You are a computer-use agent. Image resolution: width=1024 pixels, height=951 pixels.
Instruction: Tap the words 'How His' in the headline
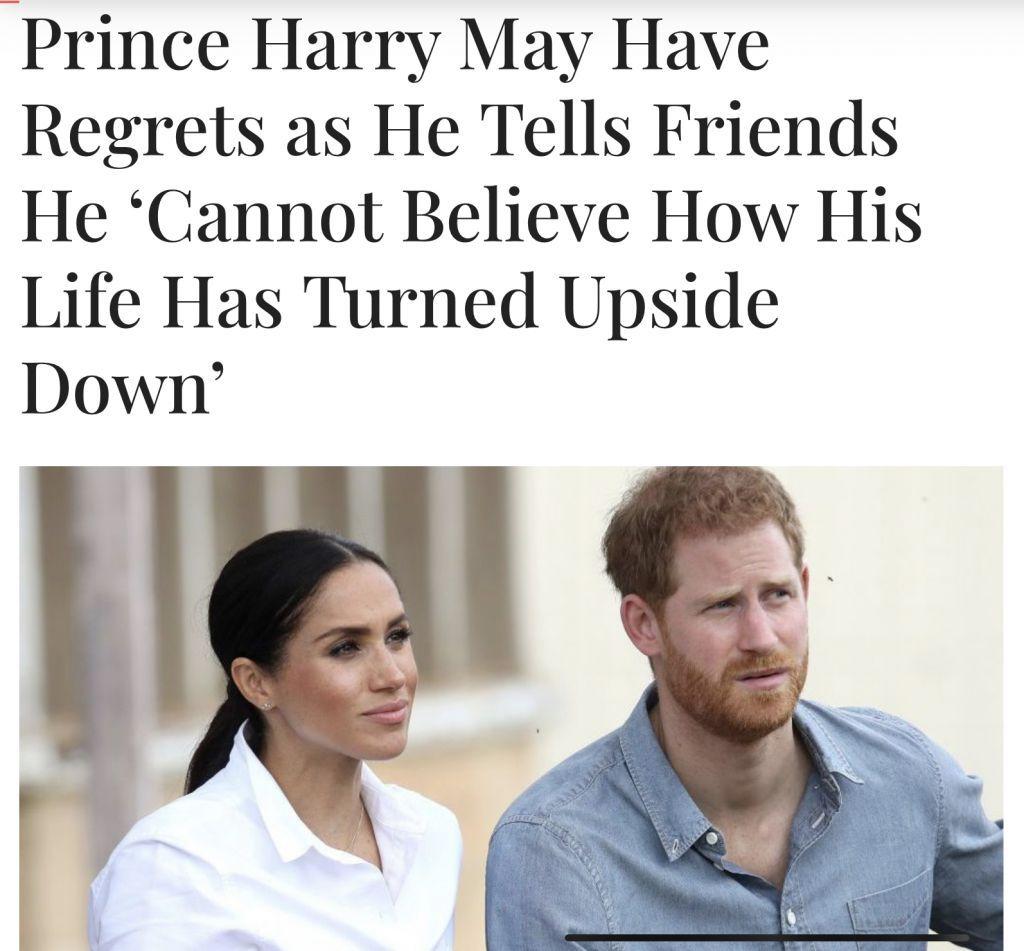pyautogui.click(x=786, y=216)
